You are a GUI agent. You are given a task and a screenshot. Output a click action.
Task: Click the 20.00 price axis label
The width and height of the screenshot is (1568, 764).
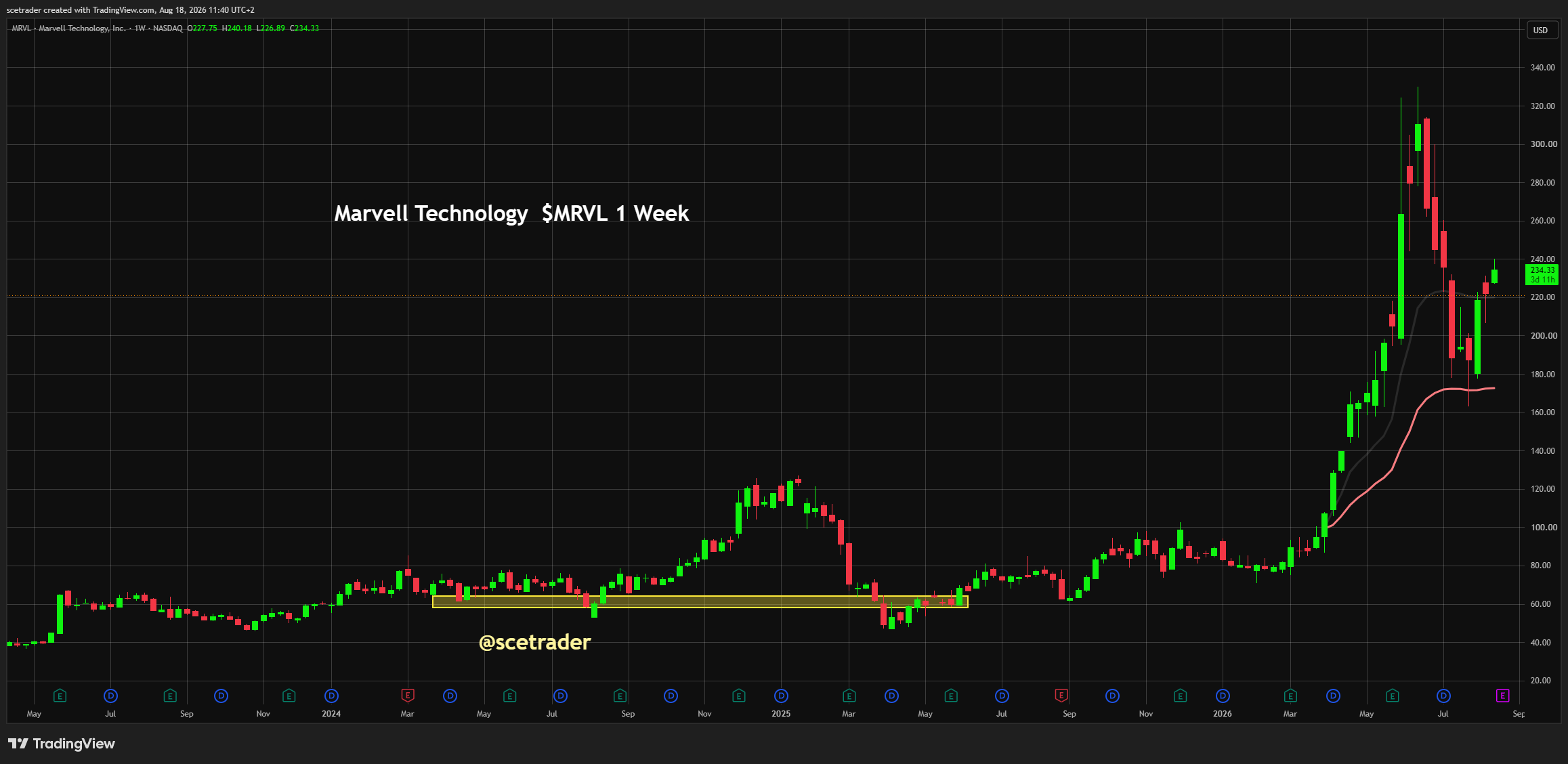point(1541,681)
